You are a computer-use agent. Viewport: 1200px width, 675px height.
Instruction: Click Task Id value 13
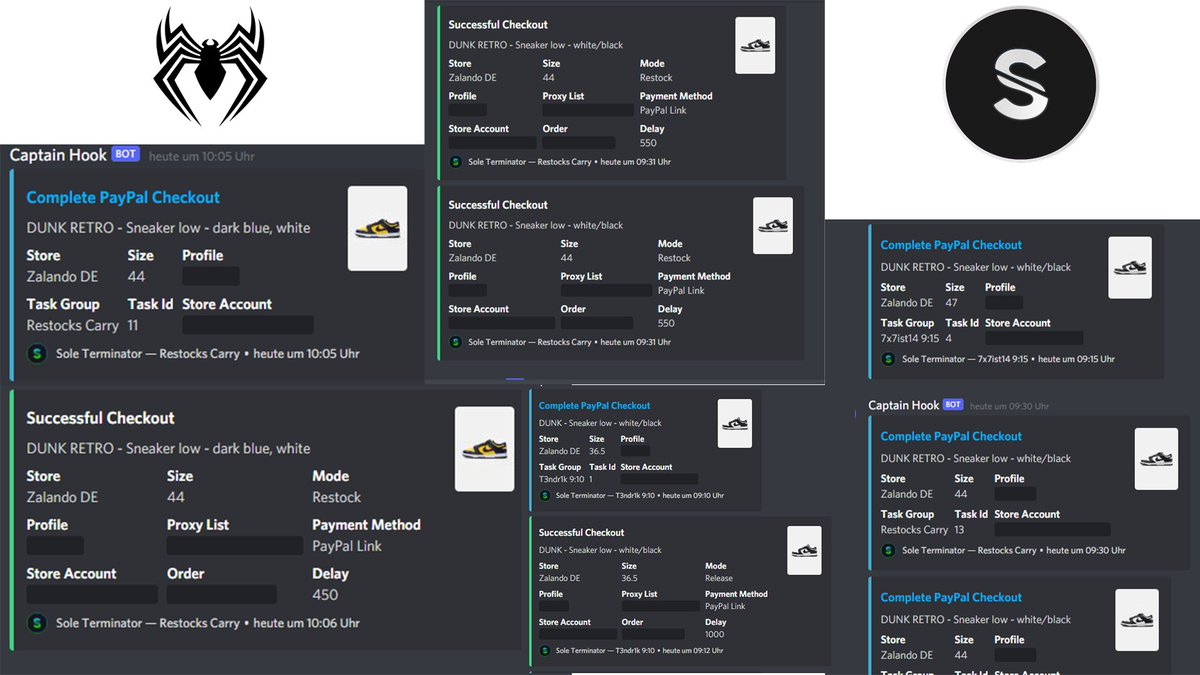coord(959,530)
